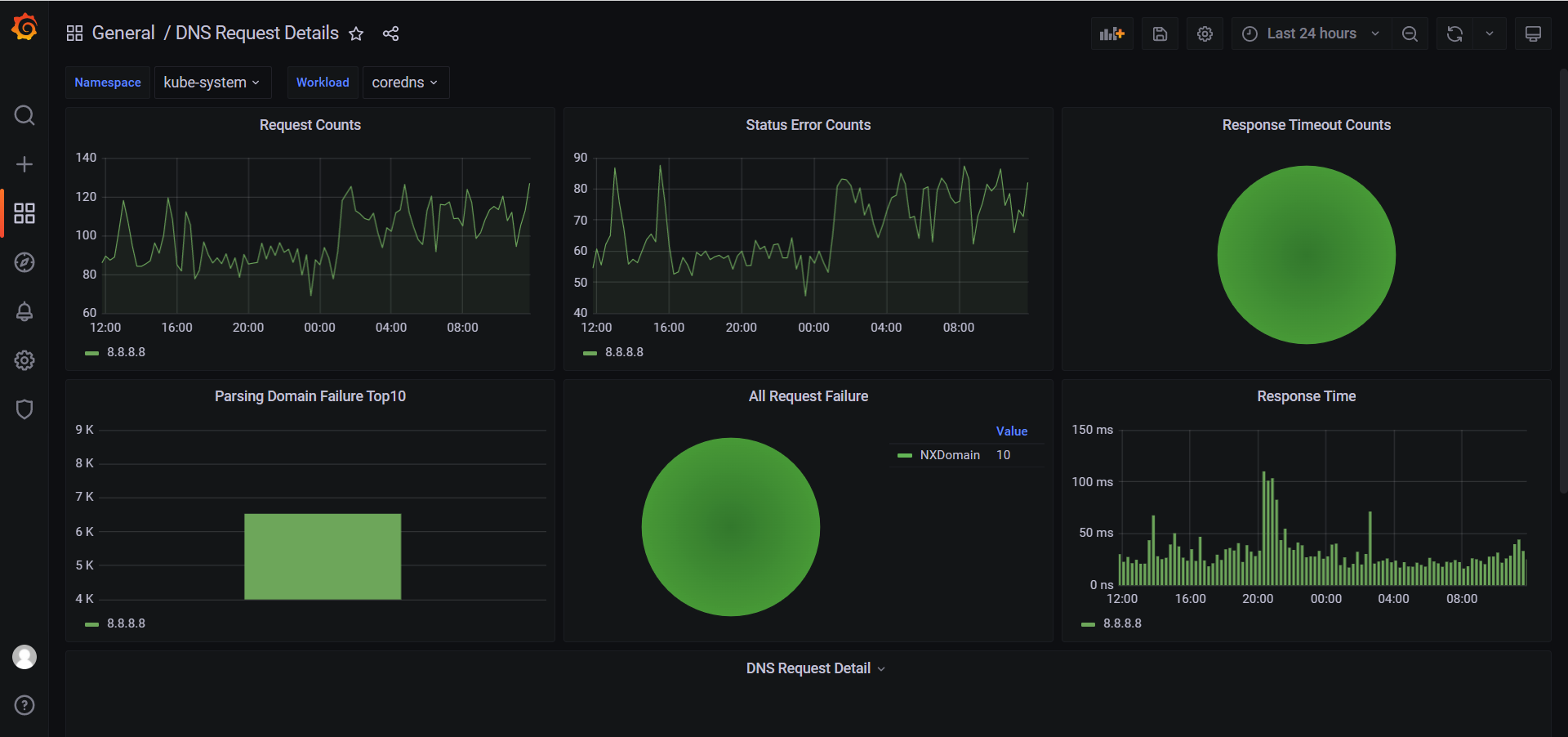1568x737 pixels.
Task: Click the Create plus icon in sidebar
Action: [x=24, y=164]
